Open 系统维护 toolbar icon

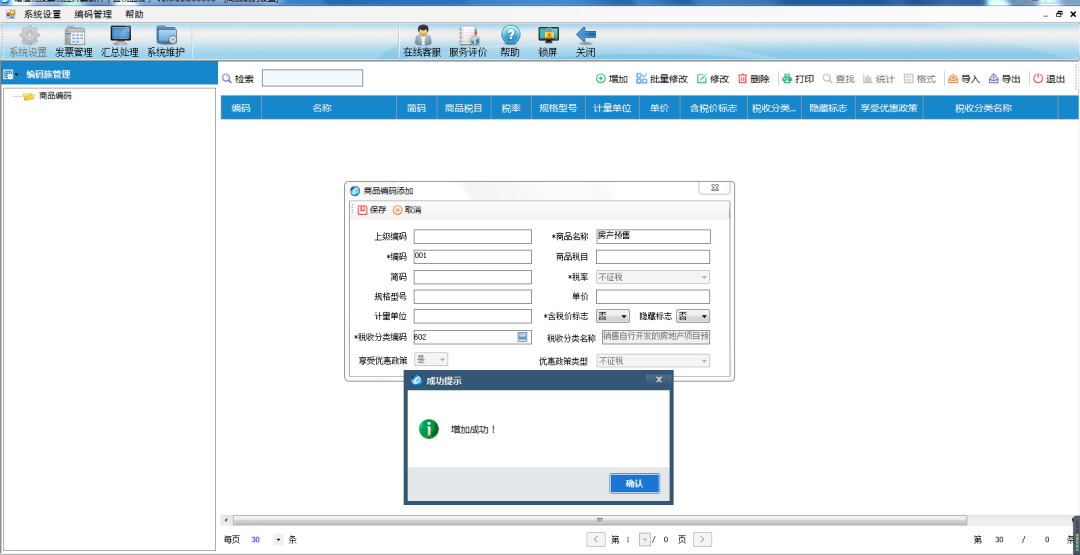click(x=166, y=37)
